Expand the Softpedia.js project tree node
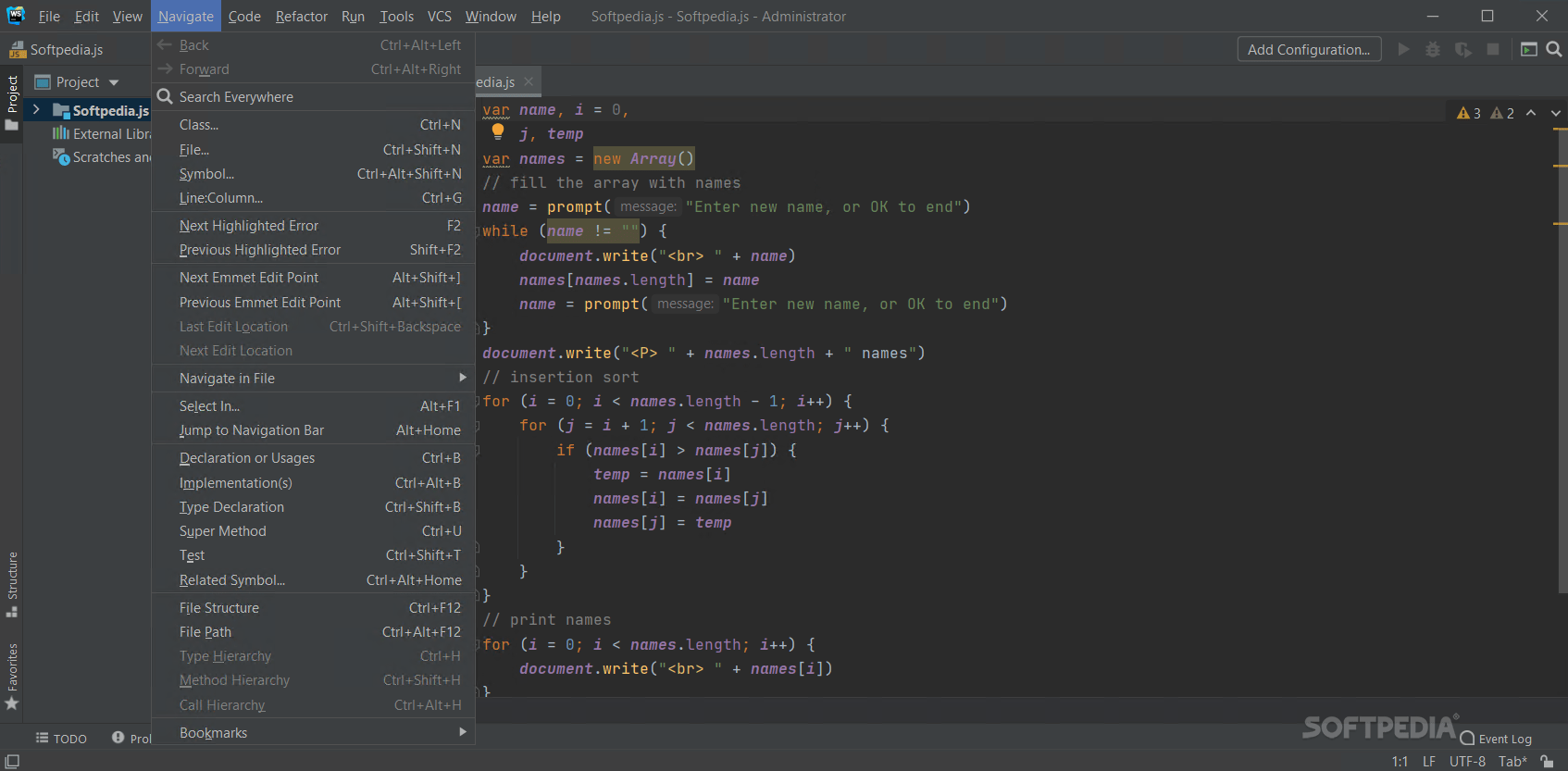This screenshot has height=771, width=1568. (x=36, y=110)
